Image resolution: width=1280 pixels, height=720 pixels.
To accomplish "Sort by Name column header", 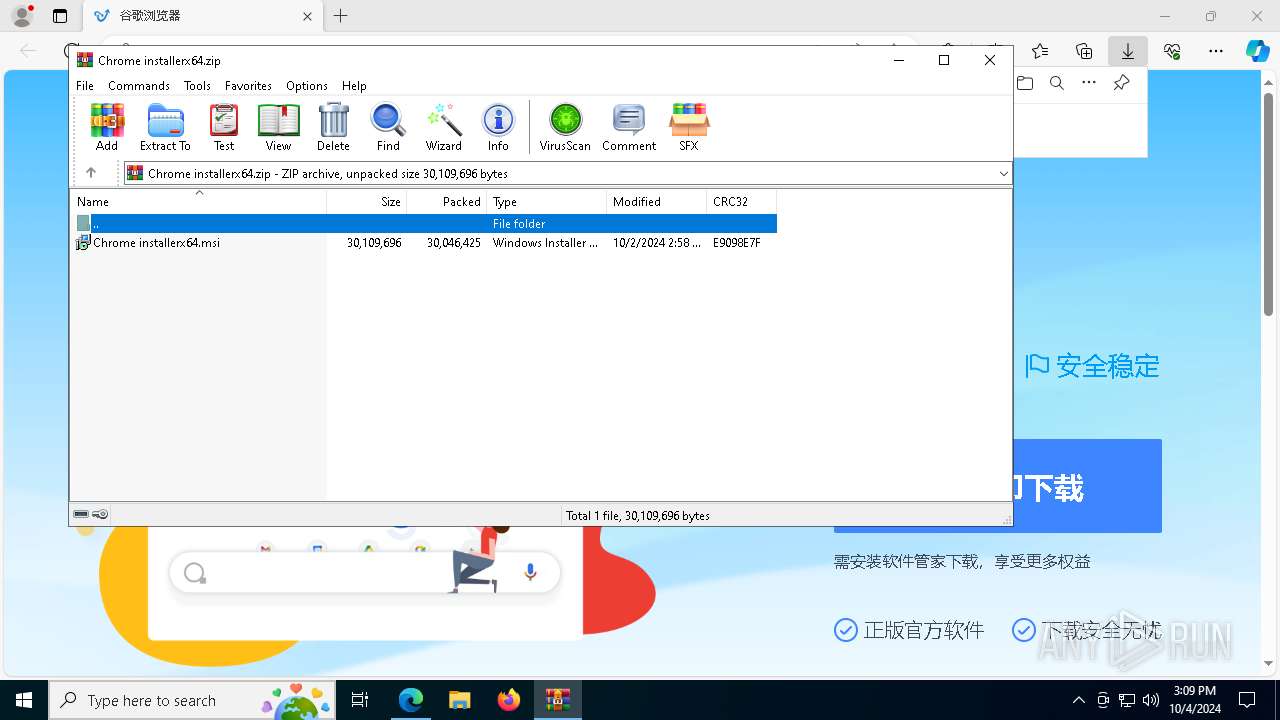I will pos(198,201).
